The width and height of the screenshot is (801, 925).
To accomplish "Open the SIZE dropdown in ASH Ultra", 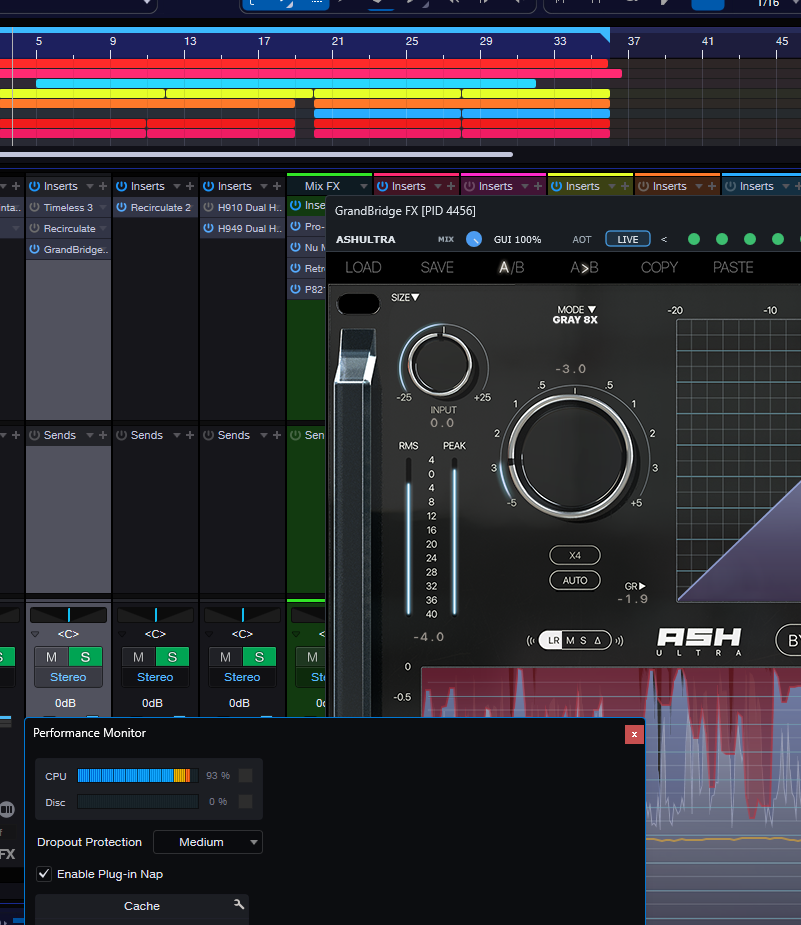I will coord(405,297).
